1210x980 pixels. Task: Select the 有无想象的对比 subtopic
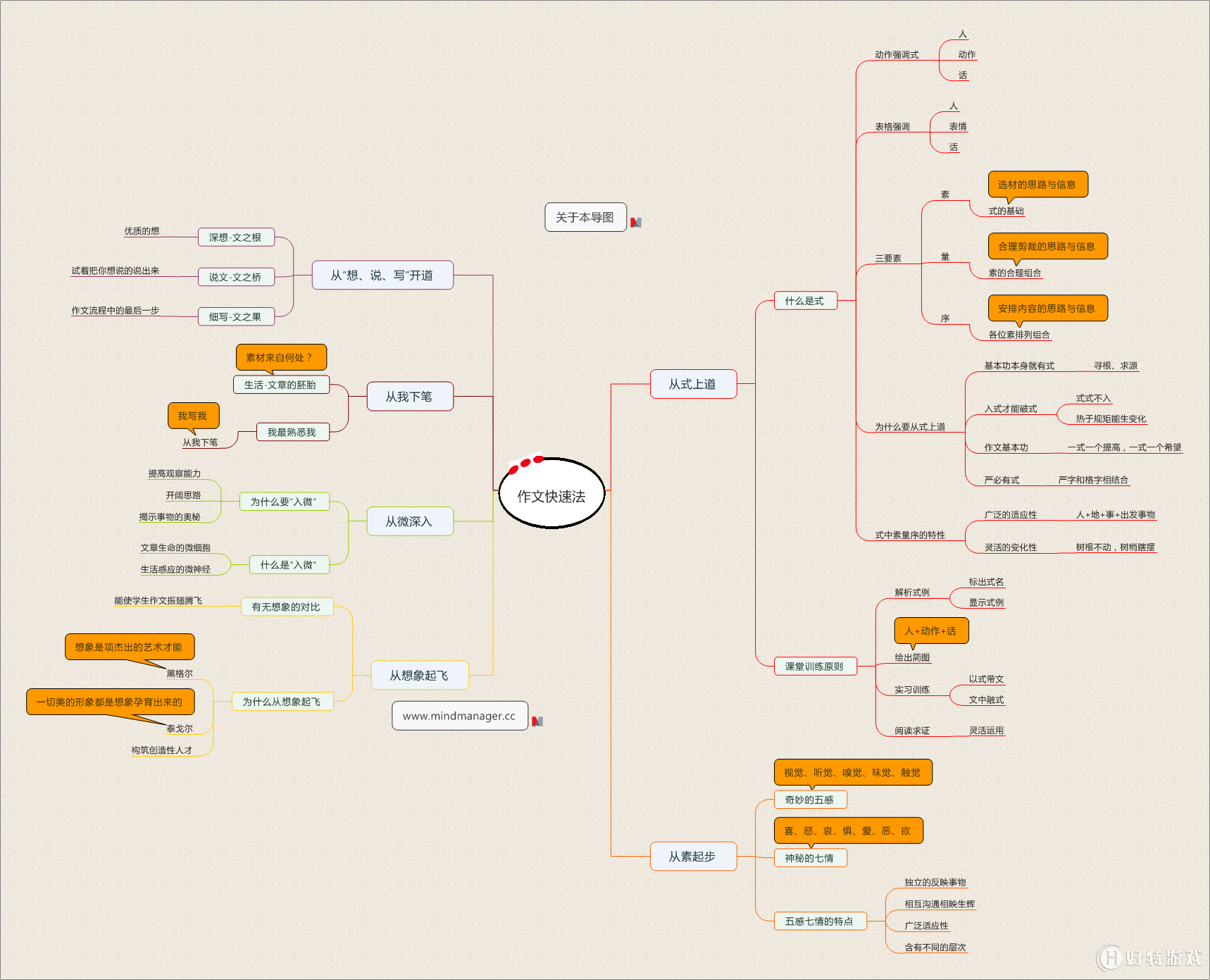point(287,607)
